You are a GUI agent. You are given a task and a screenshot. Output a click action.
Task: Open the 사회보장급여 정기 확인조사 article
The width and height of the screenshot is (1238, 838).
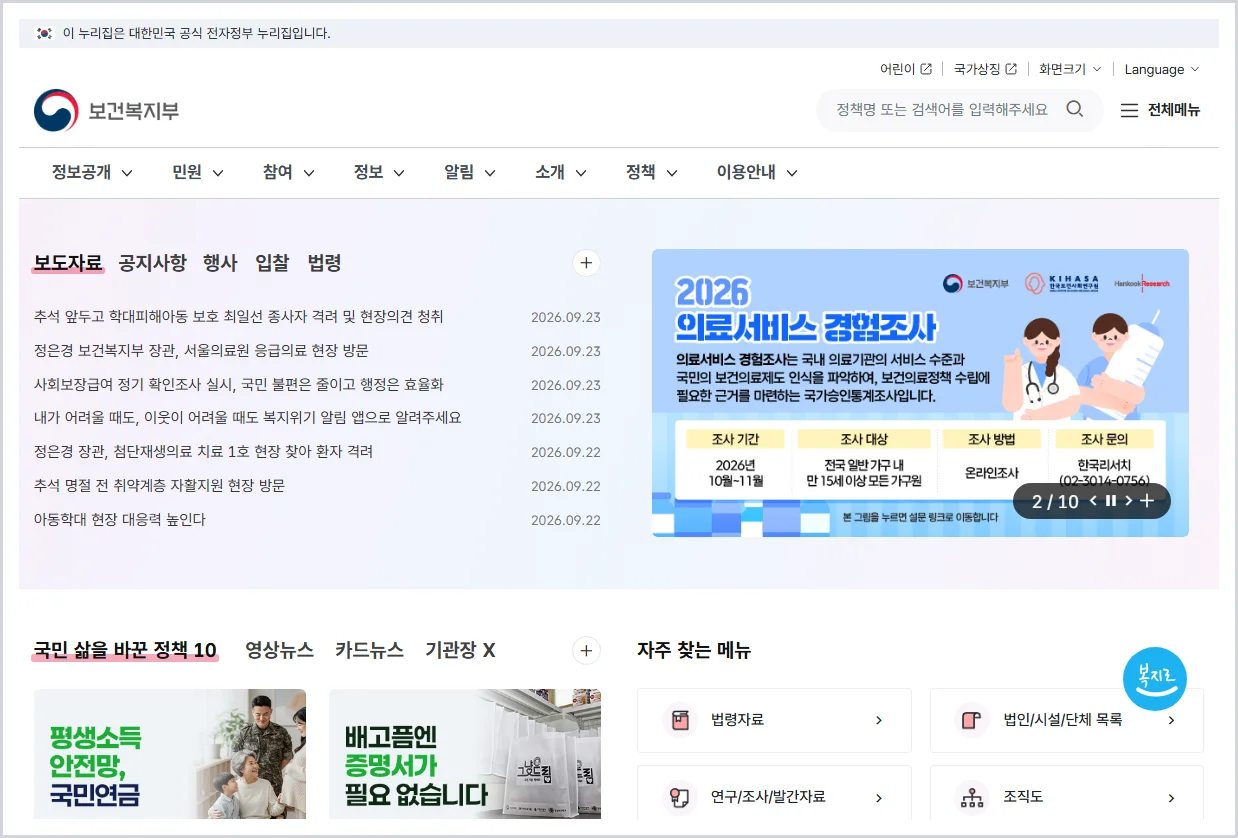point(239,384)
